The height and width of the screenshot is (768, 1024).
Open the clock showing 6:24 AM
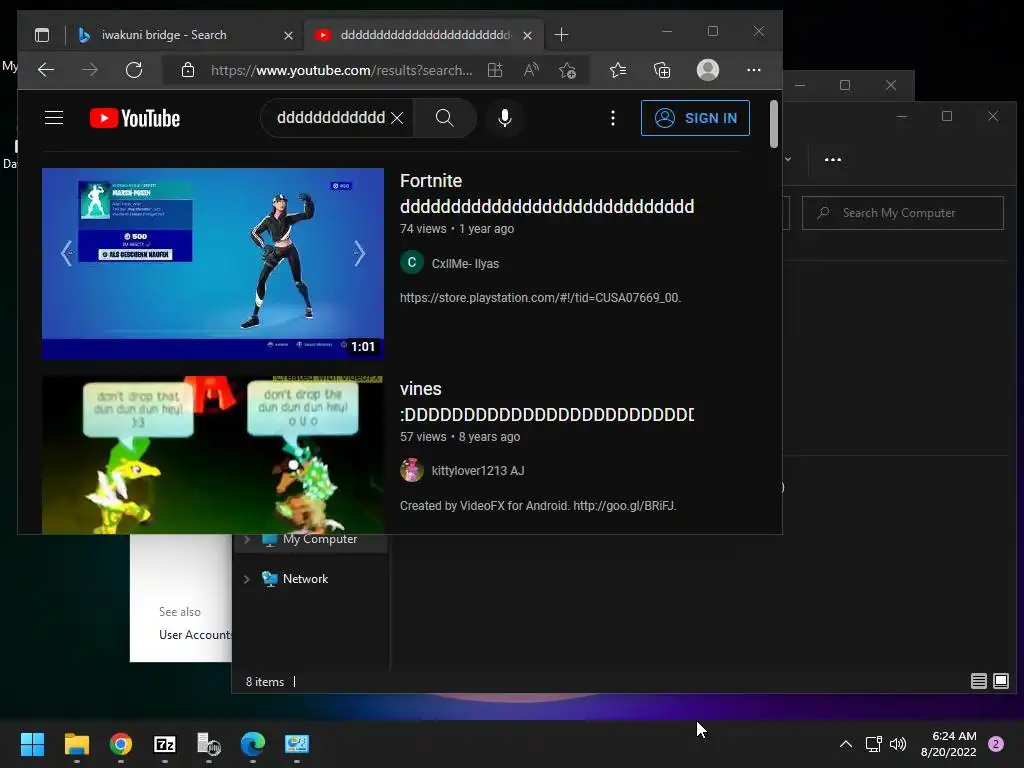pyautogui.click(x=949, y=744)
